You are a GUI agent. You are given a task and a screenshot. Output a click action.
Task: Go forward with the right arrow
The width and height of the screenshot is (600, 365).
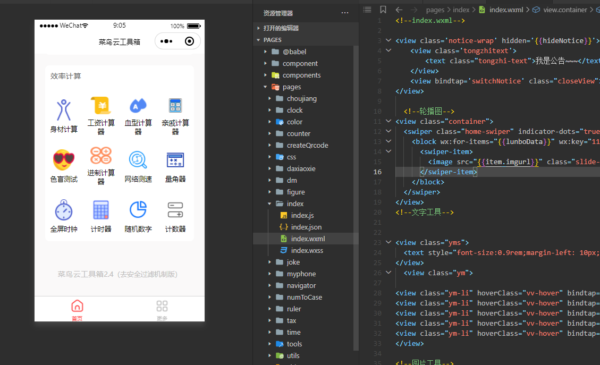[x=414, y=10]
